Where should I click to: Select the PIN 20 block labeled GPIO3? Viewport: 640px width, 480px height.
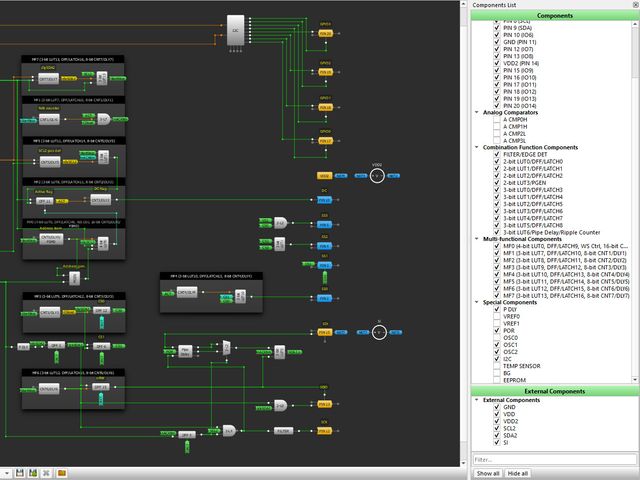[x=325, y=33]
